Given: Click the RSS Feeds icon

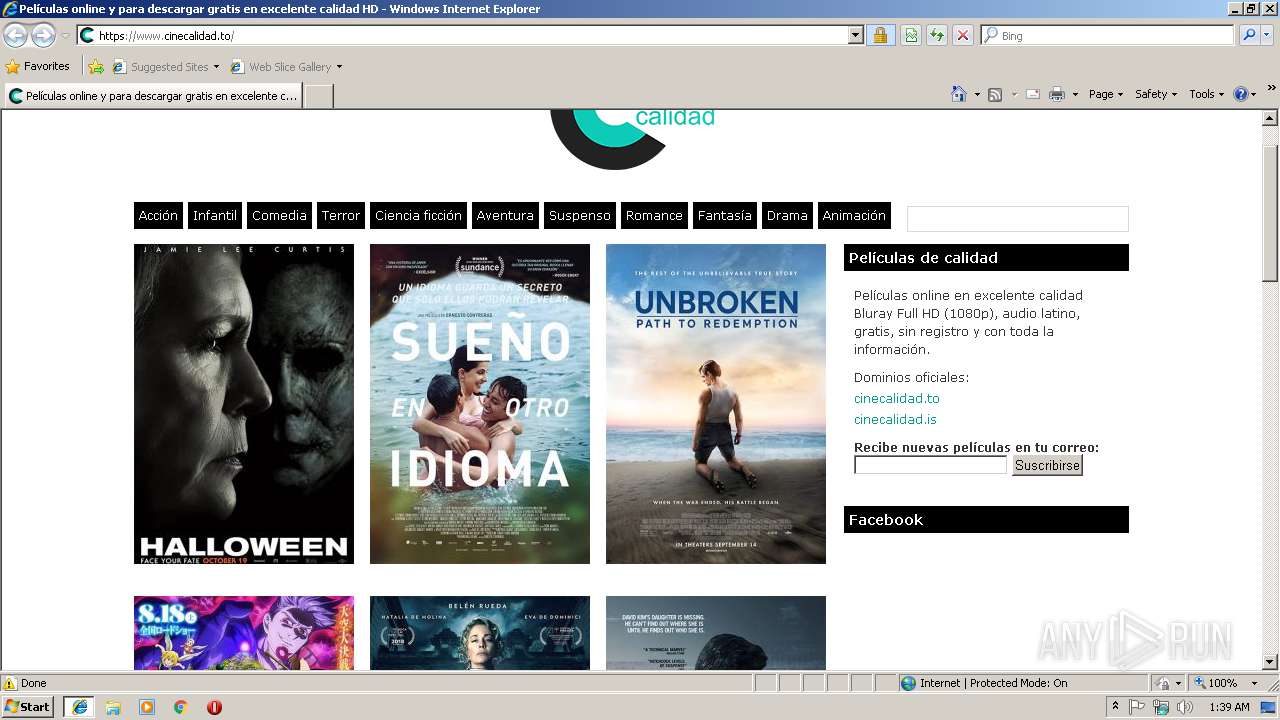Looking at the screenshot, I should pos(995,94).
